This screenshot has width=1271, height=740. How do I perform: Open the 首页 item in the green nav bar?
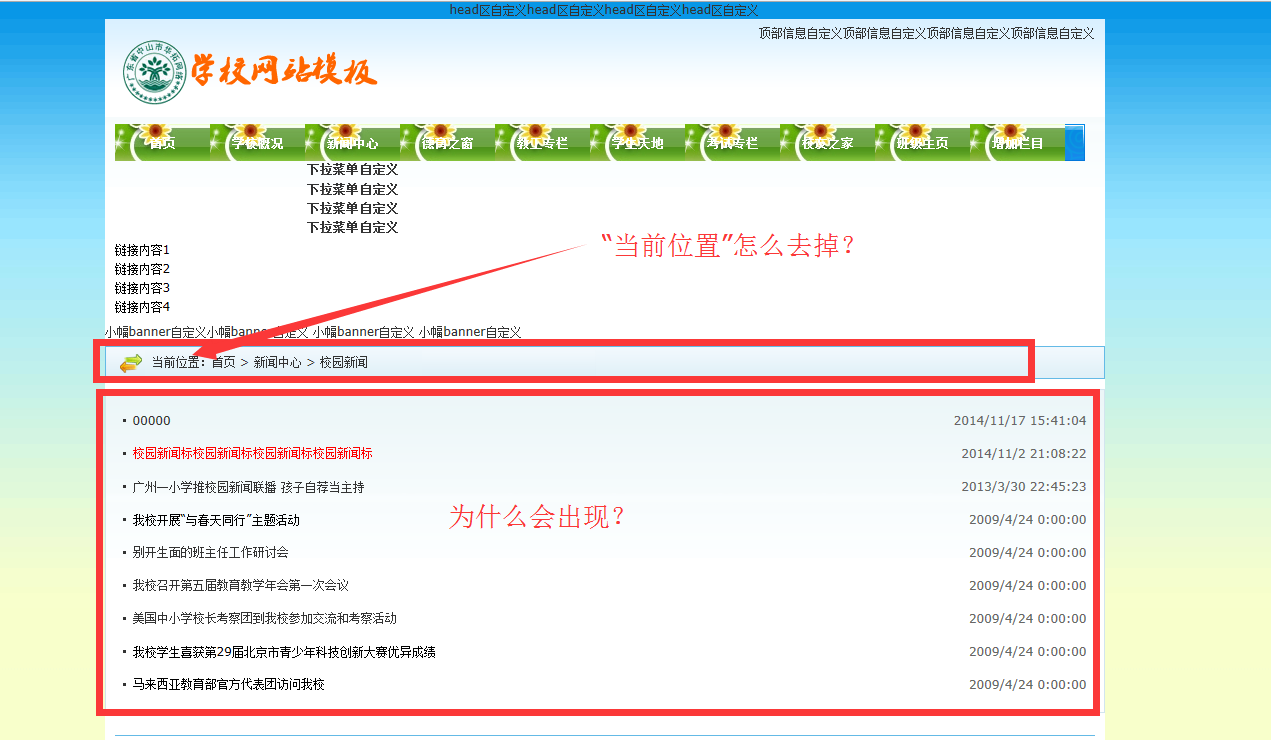161,143
